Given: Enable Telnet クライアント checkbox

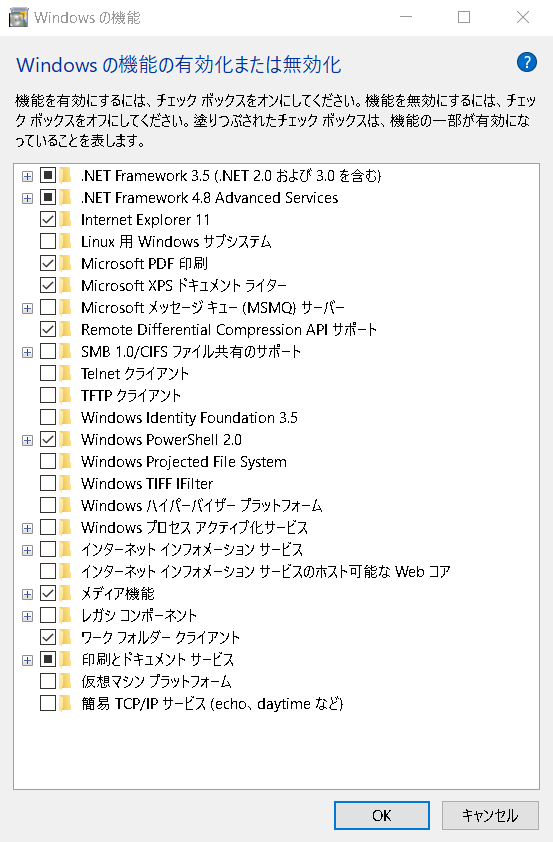Looking at the screenshot, I should pos(48,373).
